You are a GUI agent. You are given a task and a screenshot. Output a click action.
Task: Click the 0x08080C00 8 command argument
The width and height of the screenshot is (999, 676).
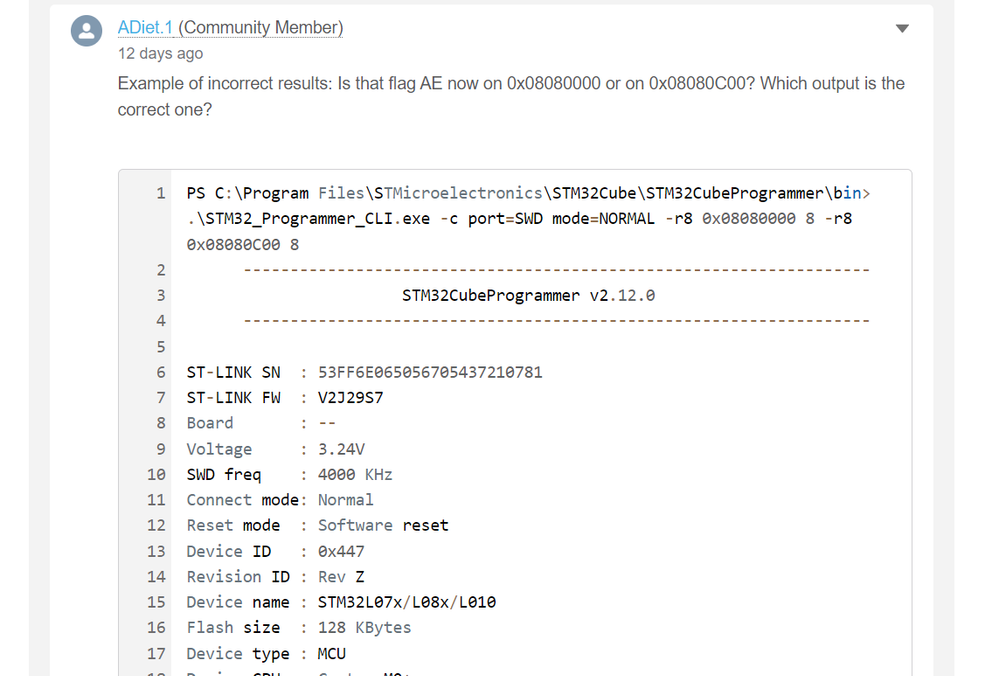tap(243, 245)
